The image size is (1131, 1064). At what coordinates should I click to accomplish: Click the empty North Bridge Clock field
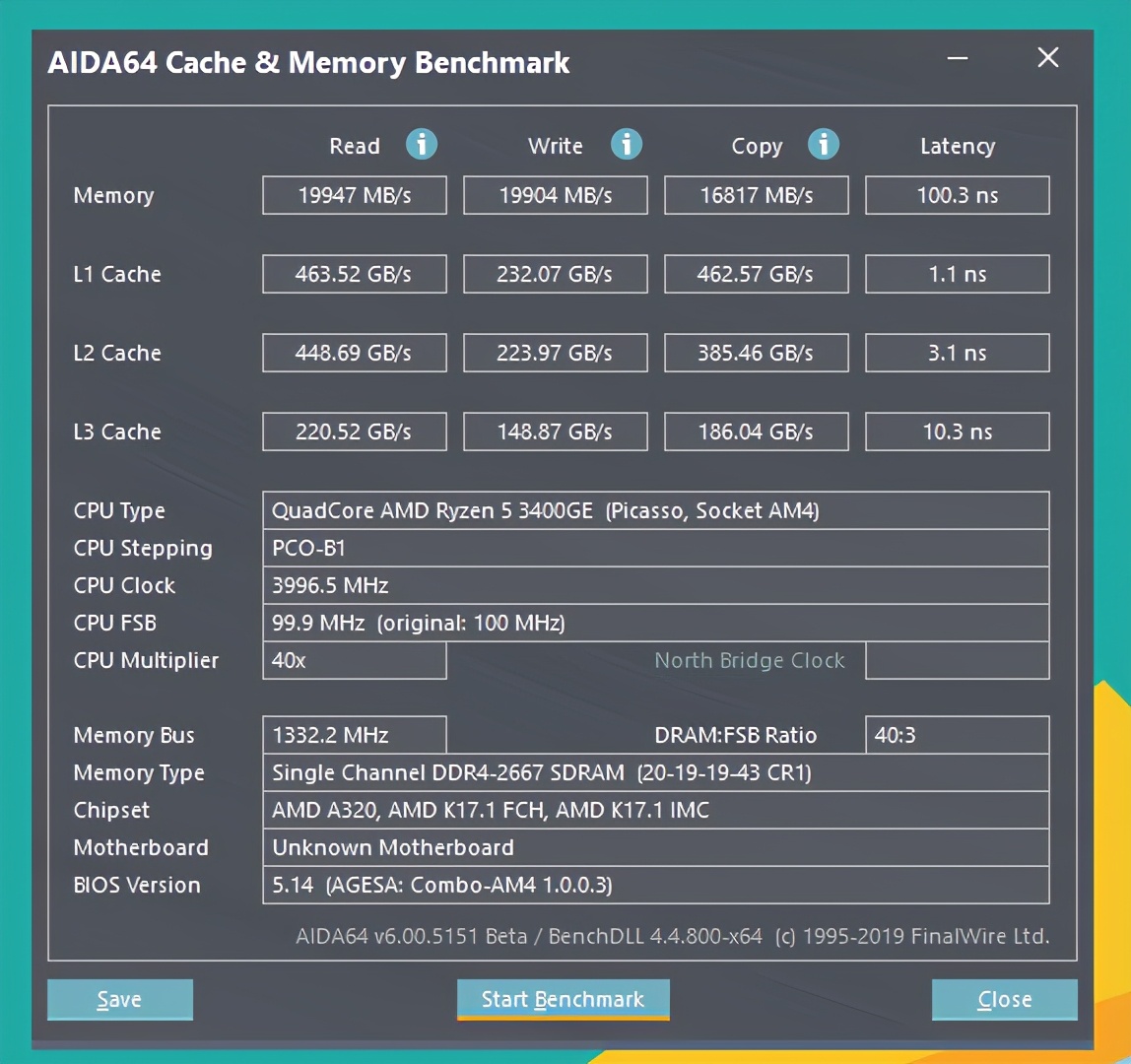[958, 660]
